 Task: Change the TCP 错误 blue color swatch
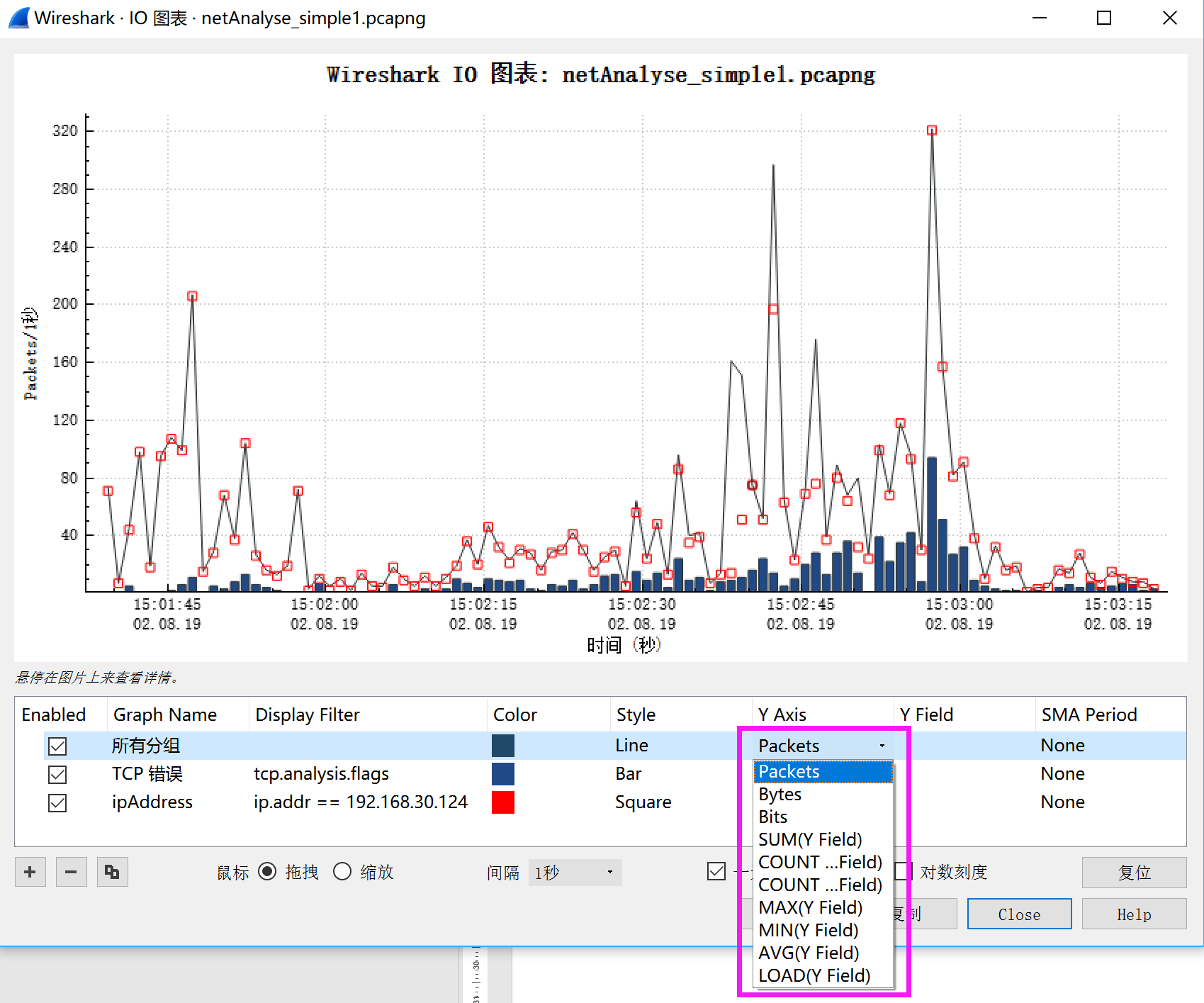tap(502, 774)
